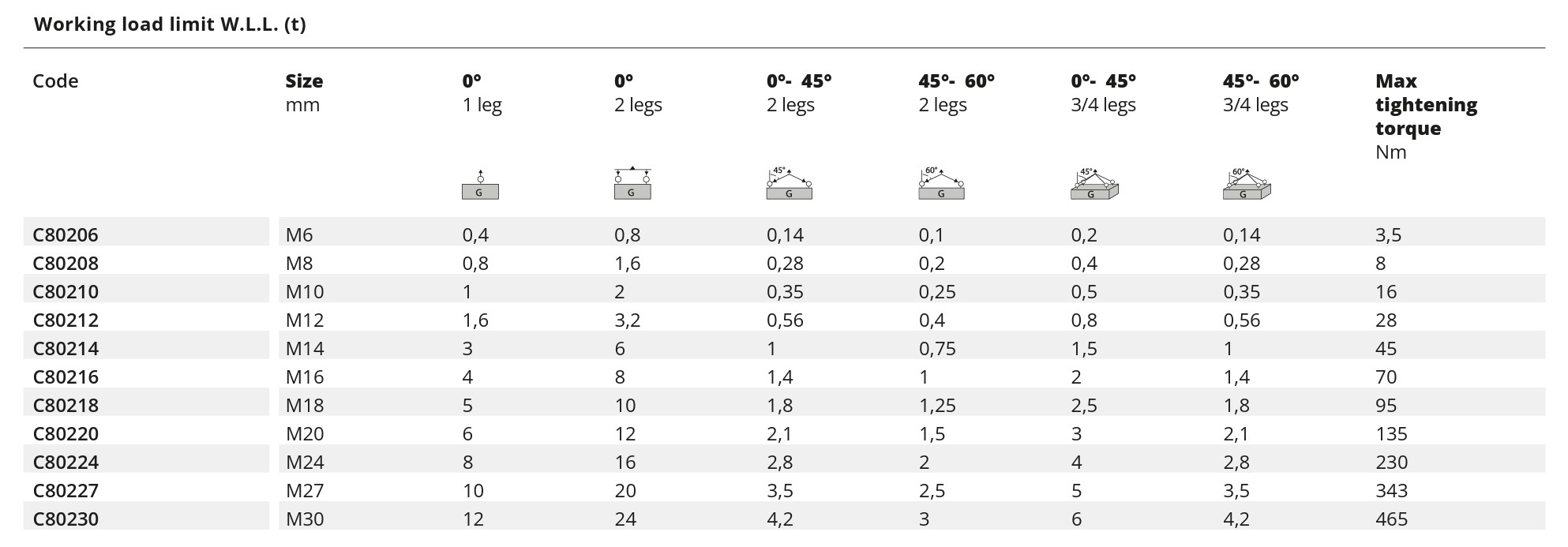1568x547 pixels.
Task: Click product code C80230
Action: (x=66, y=519)
